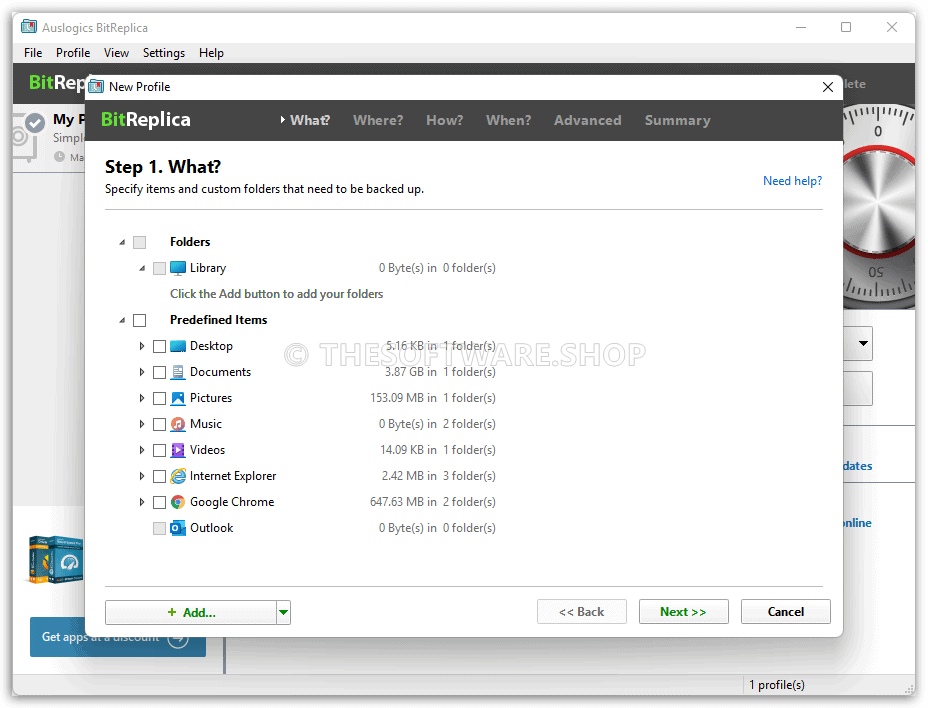Jump to the Summary wizard step
Screen dimensions: 928x708
[677, 121]
